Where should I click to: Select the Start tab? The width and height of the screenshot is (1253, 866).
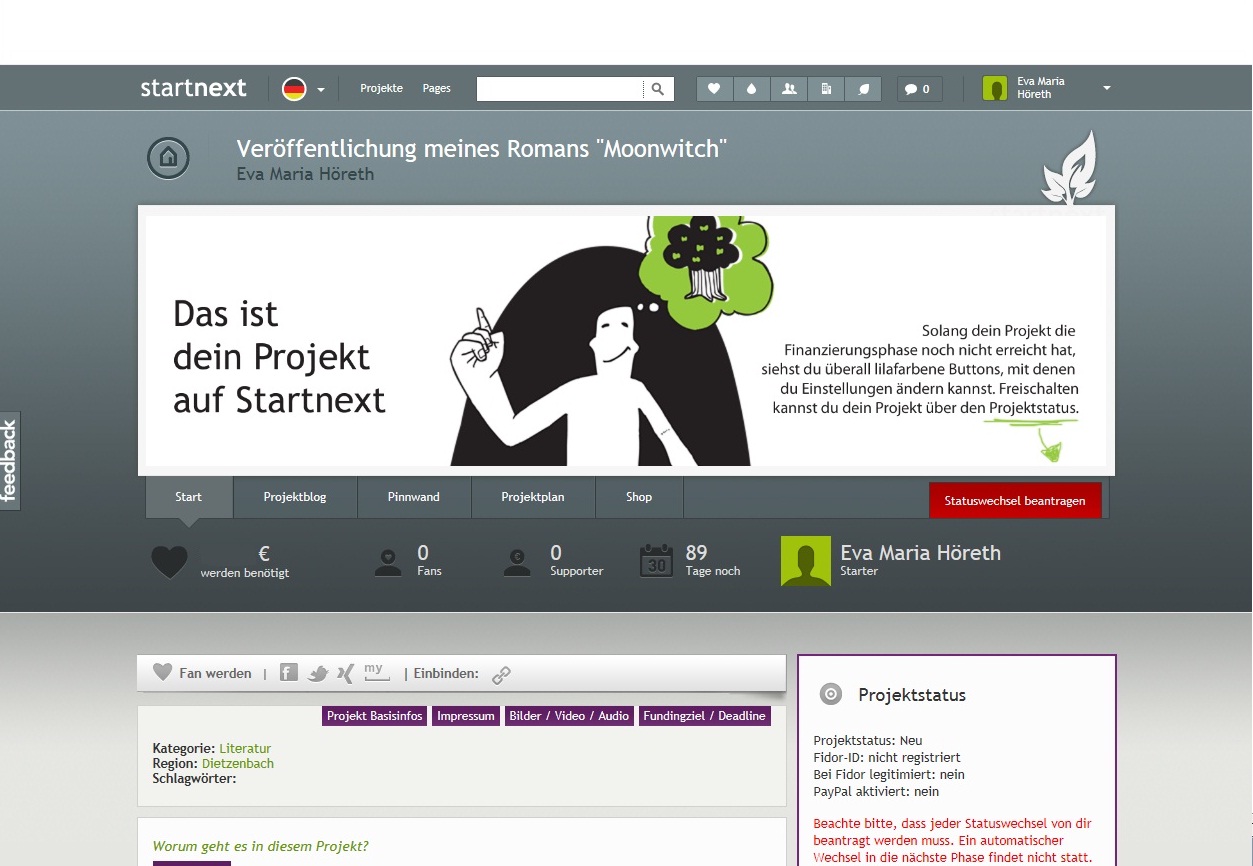(x=189, y=497)
